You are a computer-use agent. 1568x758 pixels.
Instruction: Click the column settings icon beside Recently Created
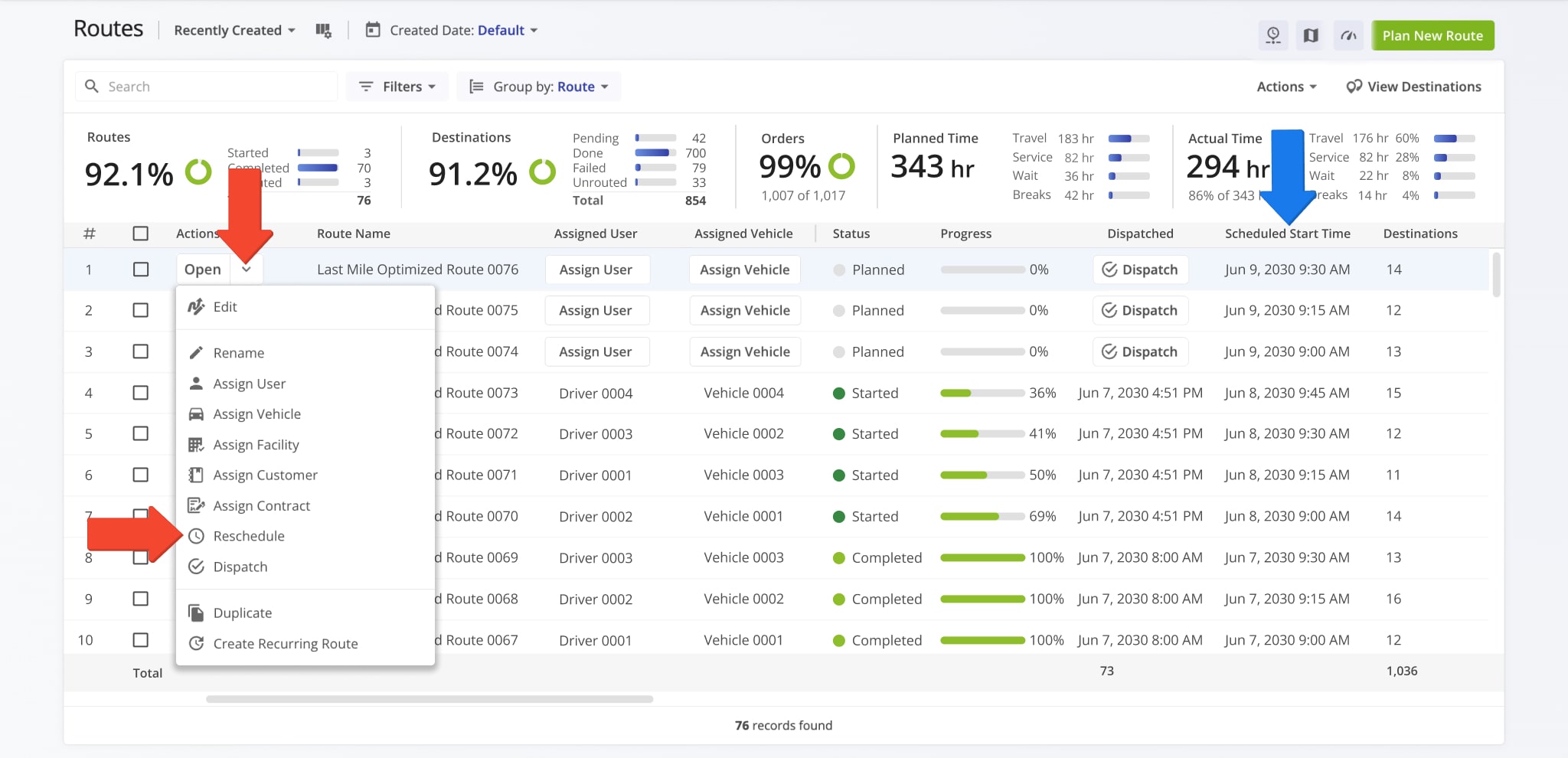323,31
